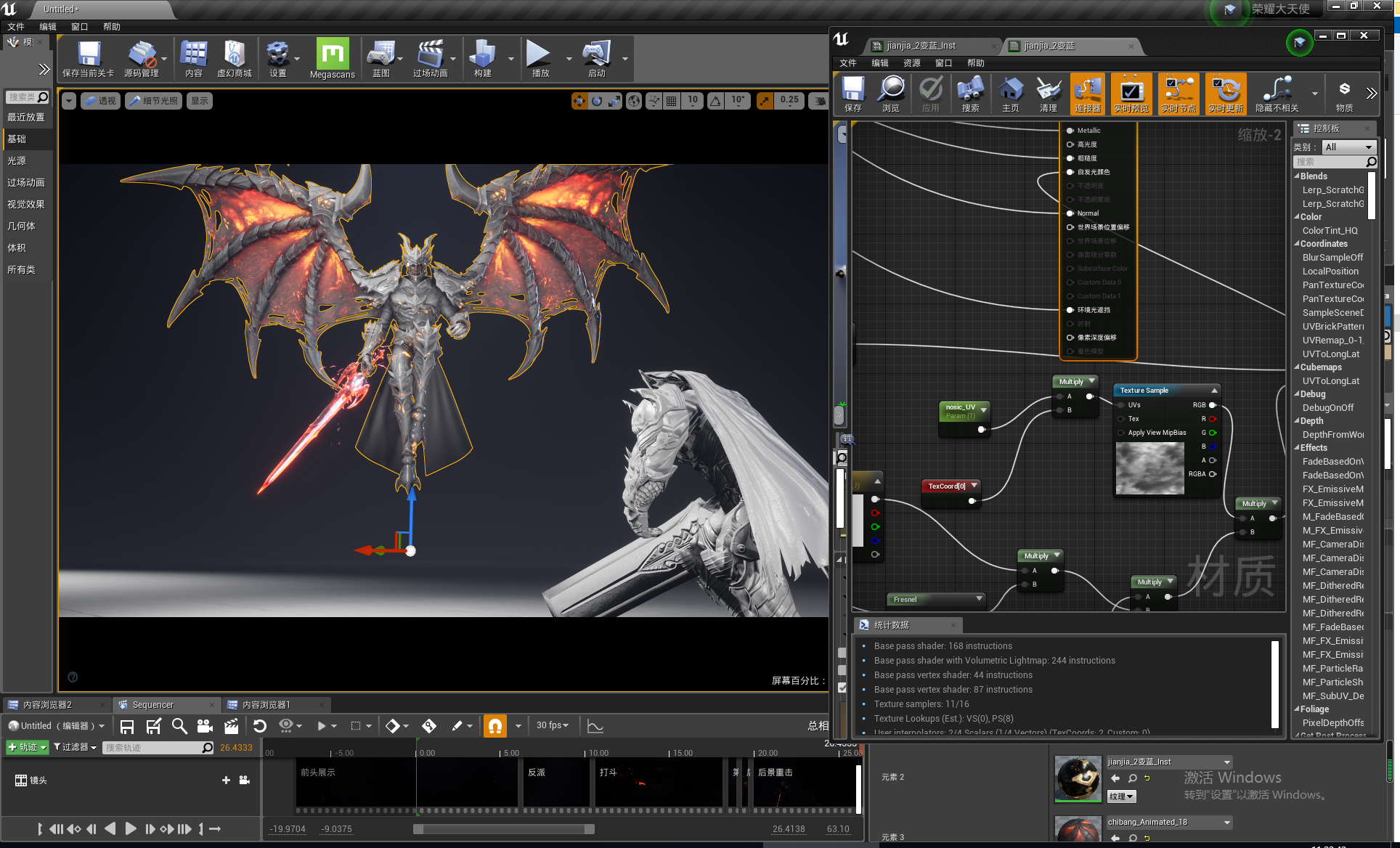Toggle Sequencer auto-snap magnet button
The width and height of the screenshot is (1400, 848).
495,726
